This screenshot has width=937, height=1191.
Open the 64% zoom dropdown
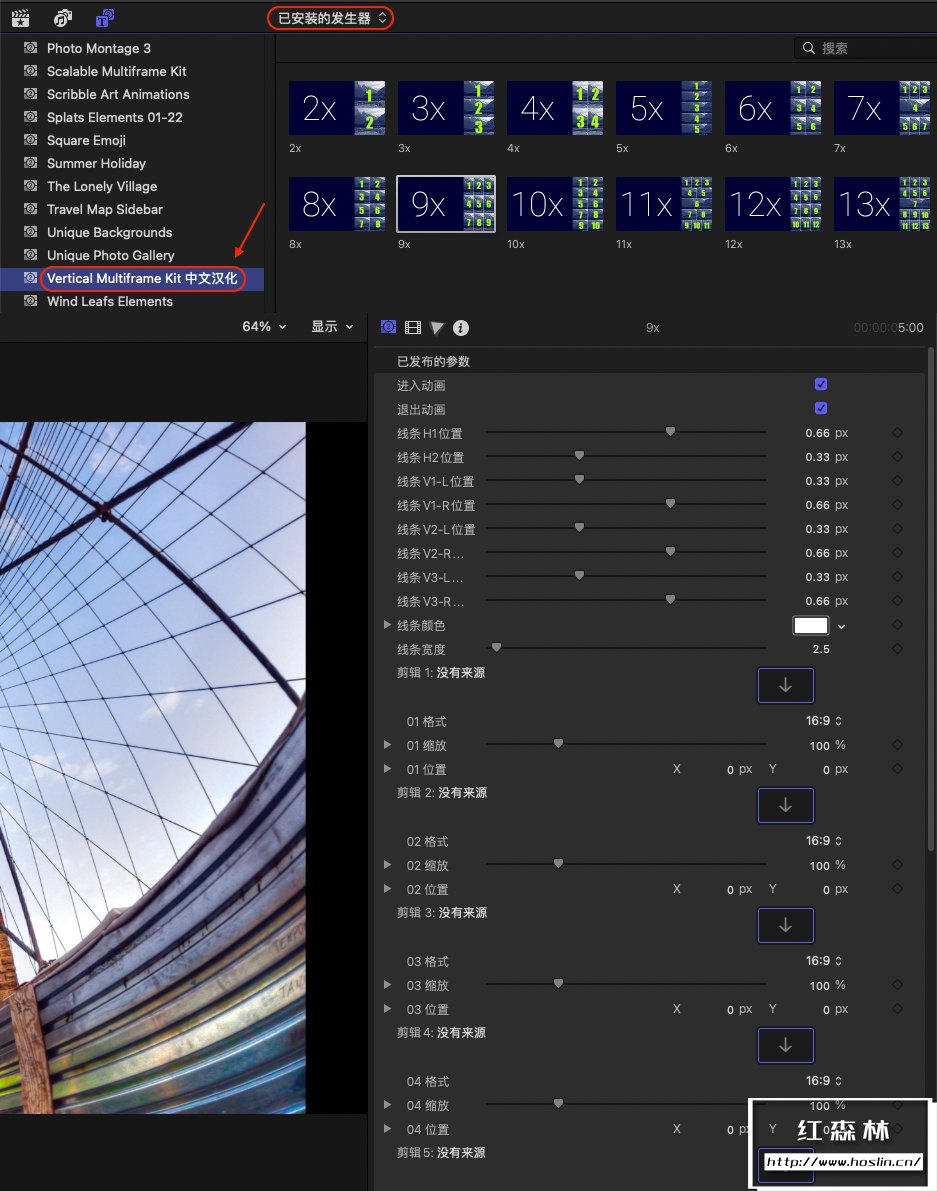click(x=264, y=327)
